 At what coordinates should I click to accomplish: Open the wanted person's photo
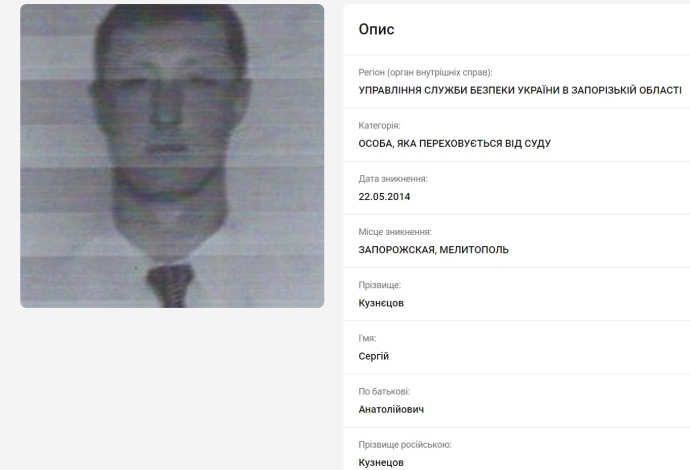[x=172, y=156]
